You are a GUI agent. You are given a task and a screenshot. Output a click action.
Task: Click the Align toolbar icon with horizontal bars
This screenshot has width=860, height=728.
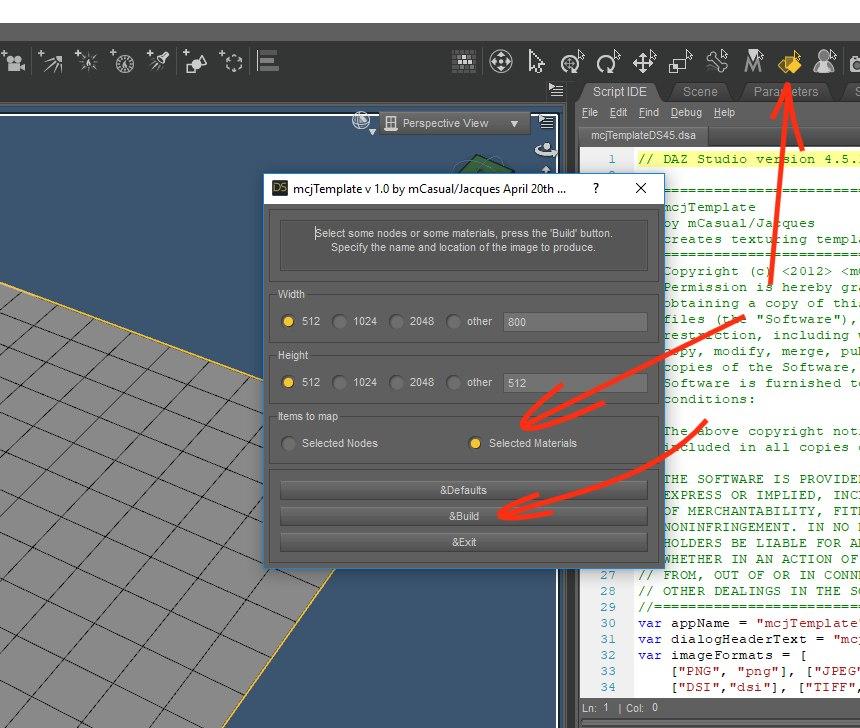268,61
